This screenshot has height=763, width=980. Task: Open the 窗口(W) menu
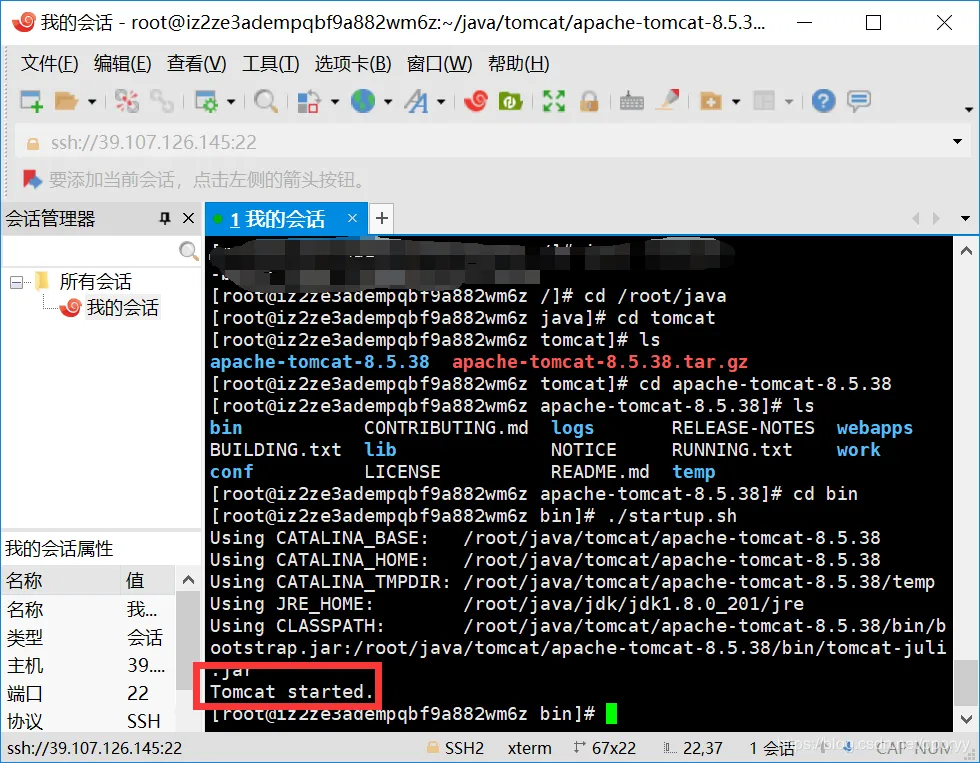439,64
